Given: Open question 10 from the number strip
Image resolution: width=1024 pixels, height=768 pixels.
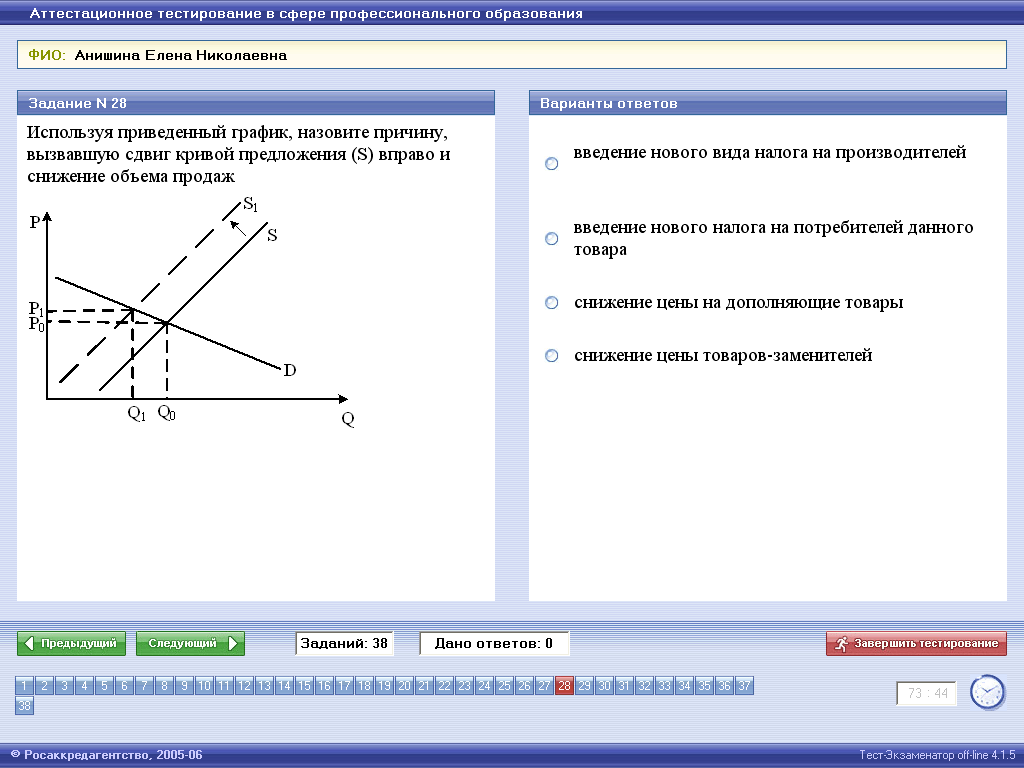Looking at the screenshot, I should click(x=204, y=686).
